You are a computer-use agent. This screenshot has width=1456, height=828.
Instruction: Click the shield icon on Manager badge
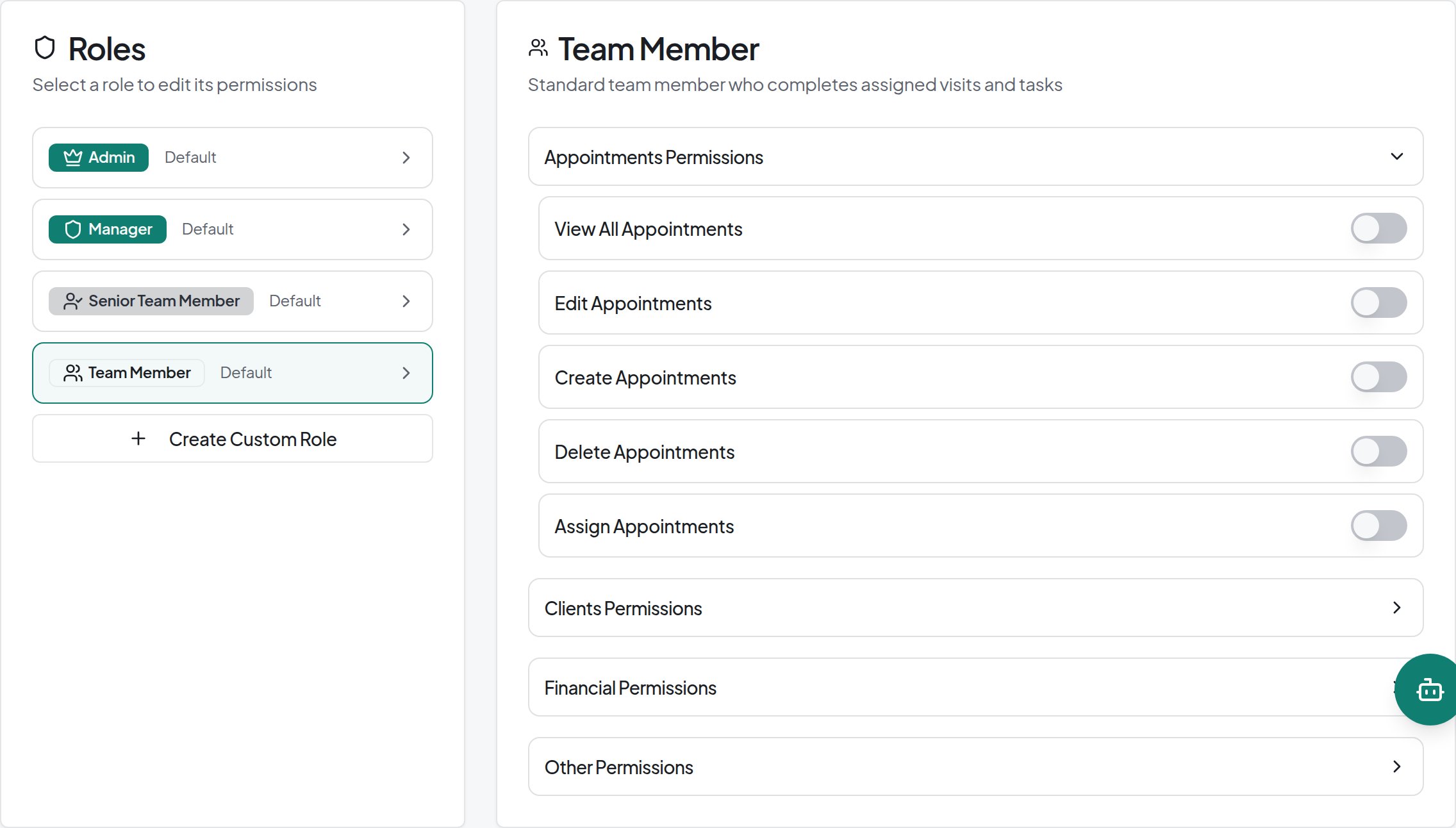pos(73,229)
